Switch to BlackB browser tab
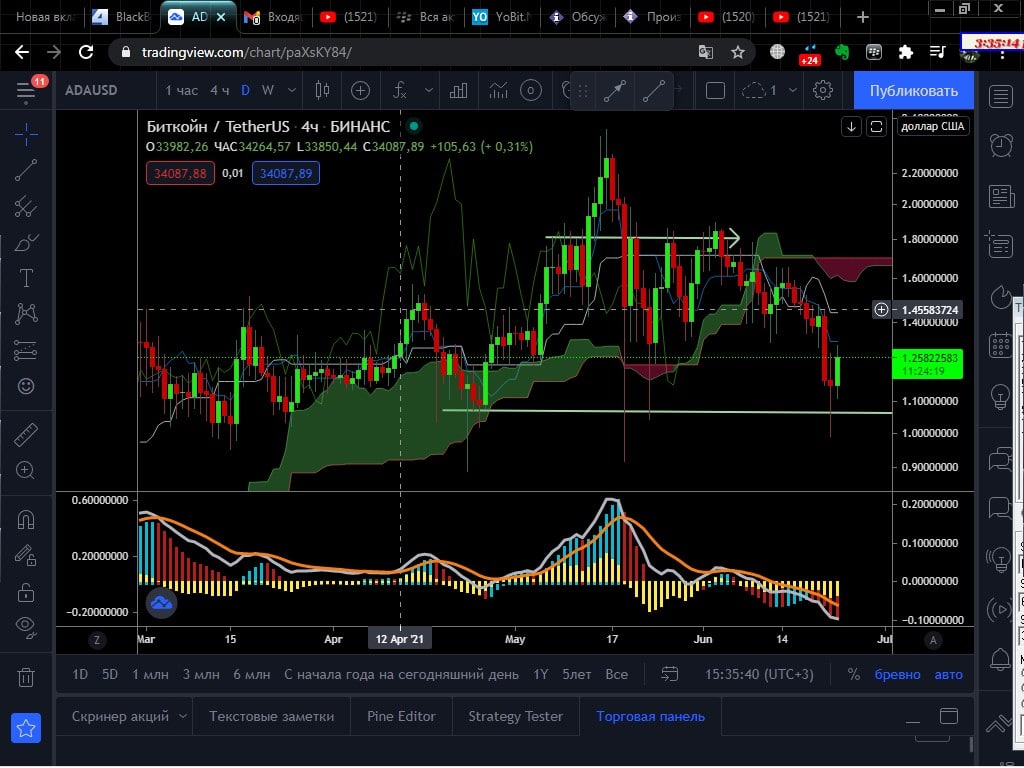The width and height of the screenshot is (1024, 768). tap(122, 17)
